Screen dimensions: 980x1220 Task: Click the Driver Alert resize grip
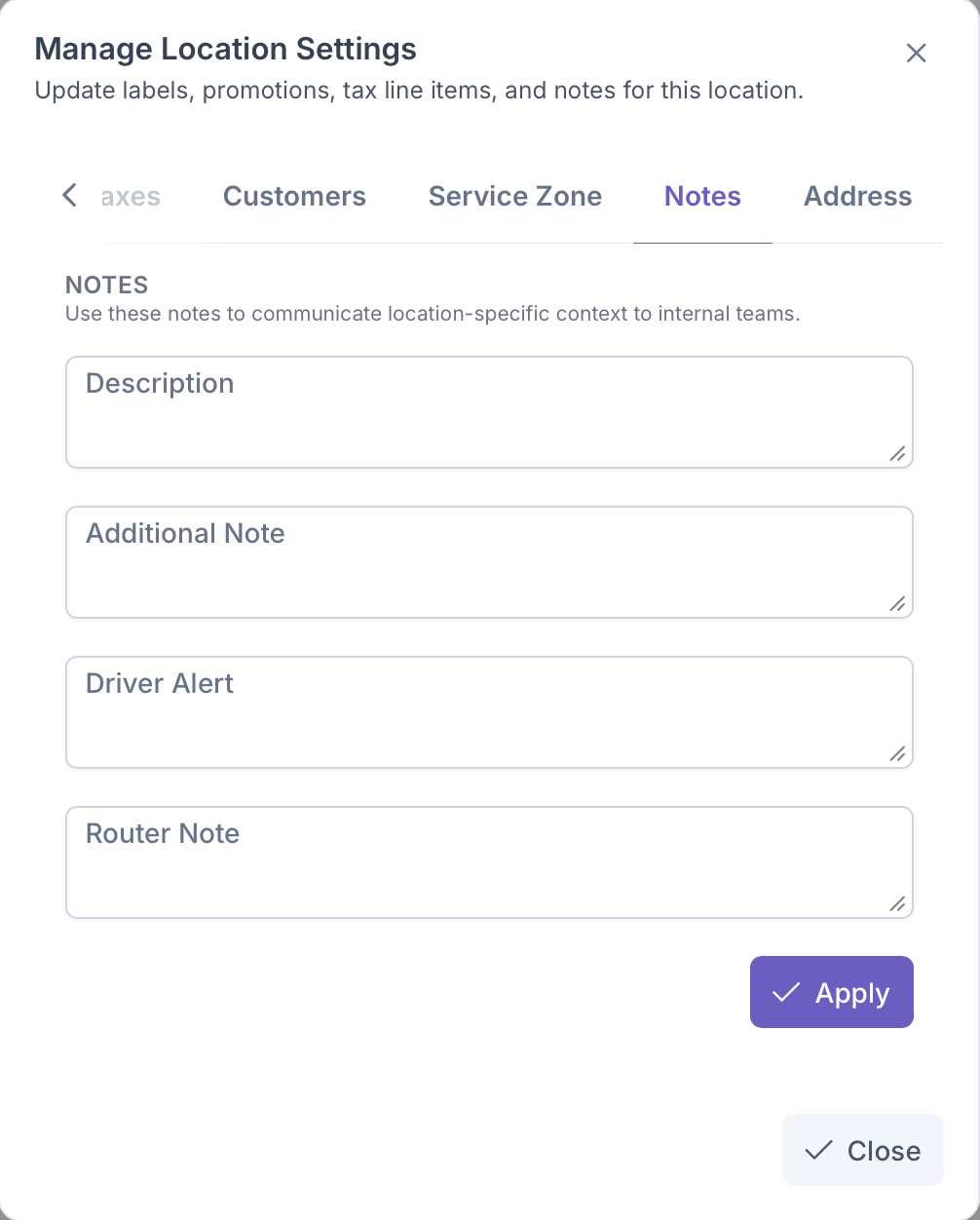coord(897,753)
